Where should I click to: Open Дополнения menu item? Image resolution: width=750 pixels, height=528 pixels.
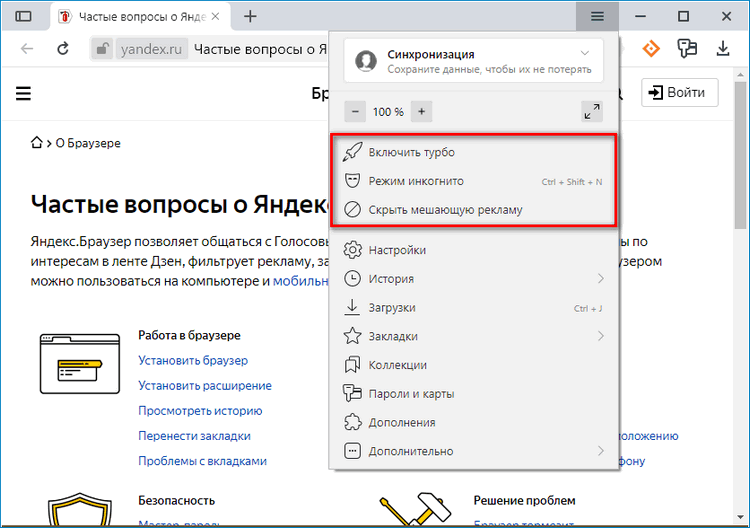tap(474, 422)
